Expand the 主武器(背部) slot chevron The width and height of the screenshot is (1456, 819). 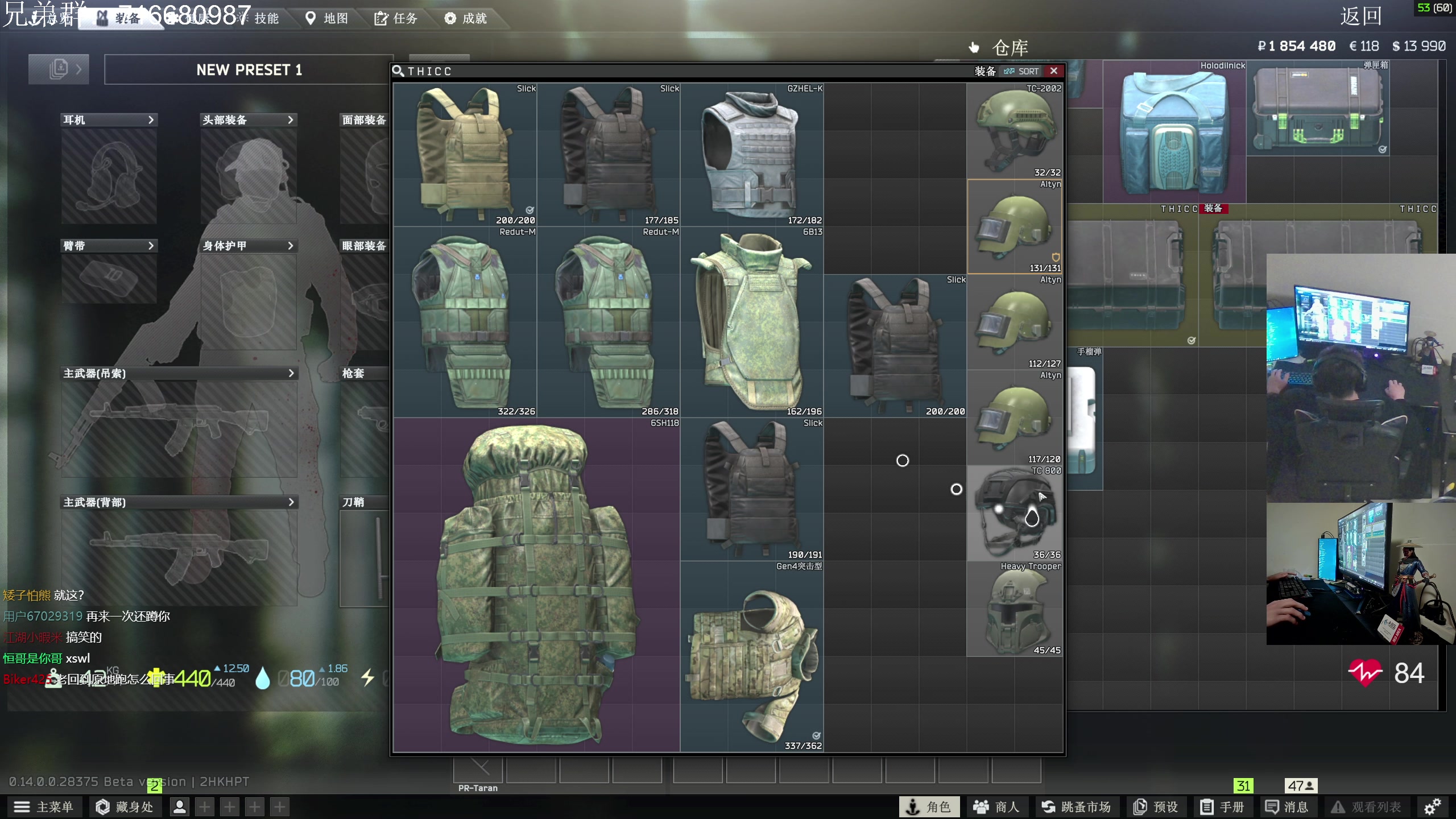(x=291, y=502)
